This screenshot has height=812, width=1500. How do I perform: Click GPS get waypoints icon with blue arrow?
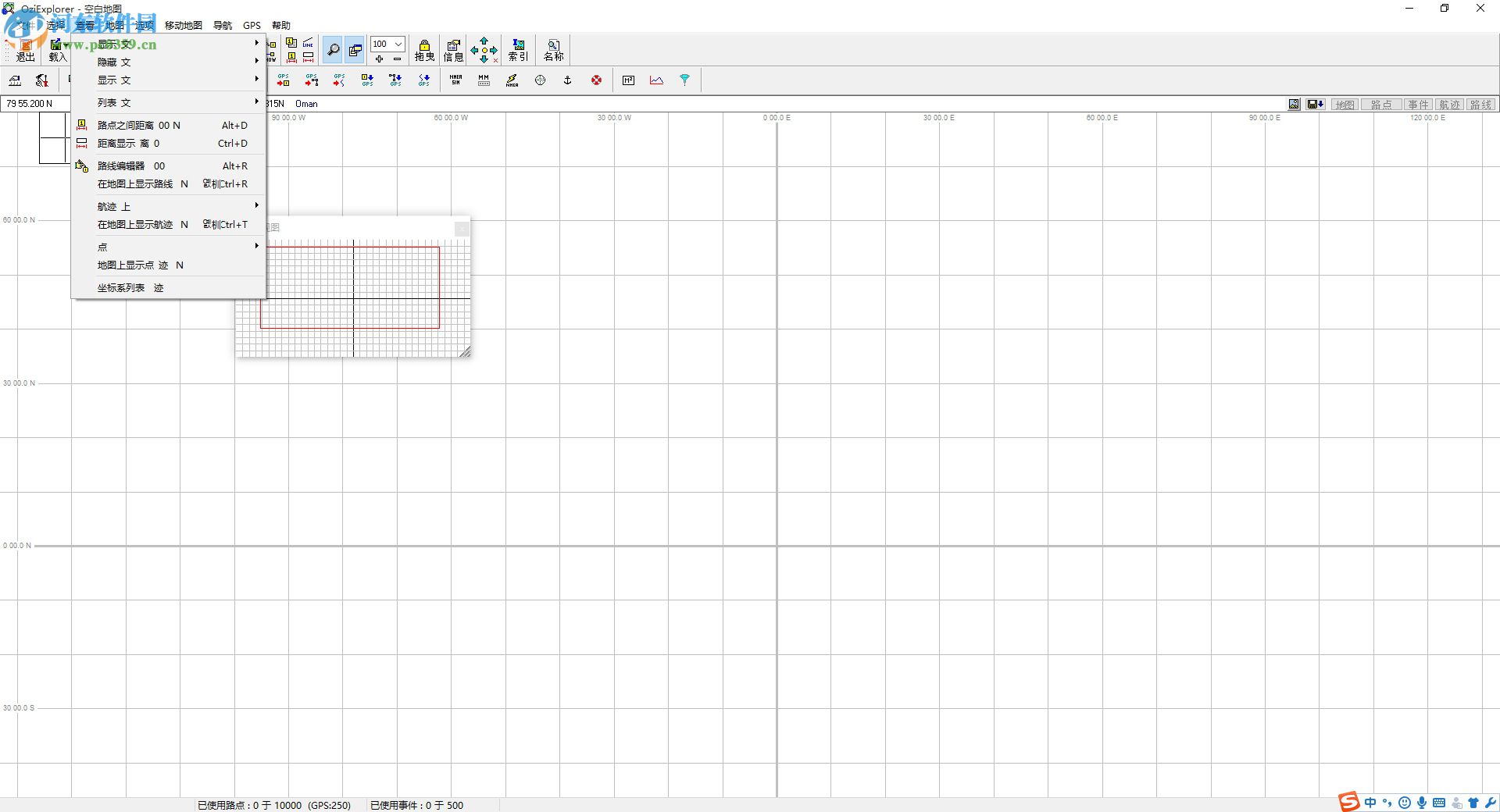(367, 80)
